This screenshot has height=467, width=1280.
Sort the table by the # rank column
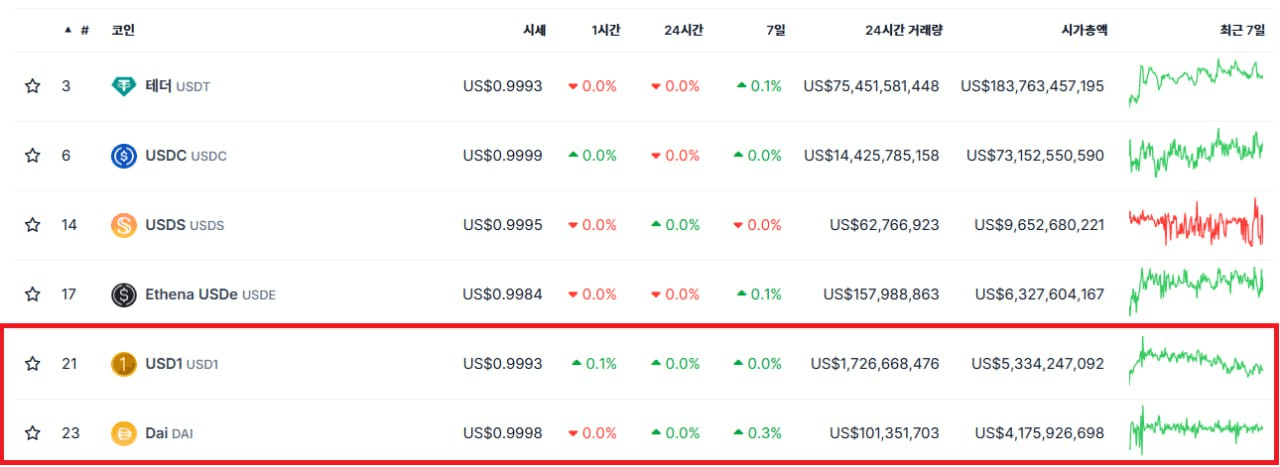(x=84, y=30)
